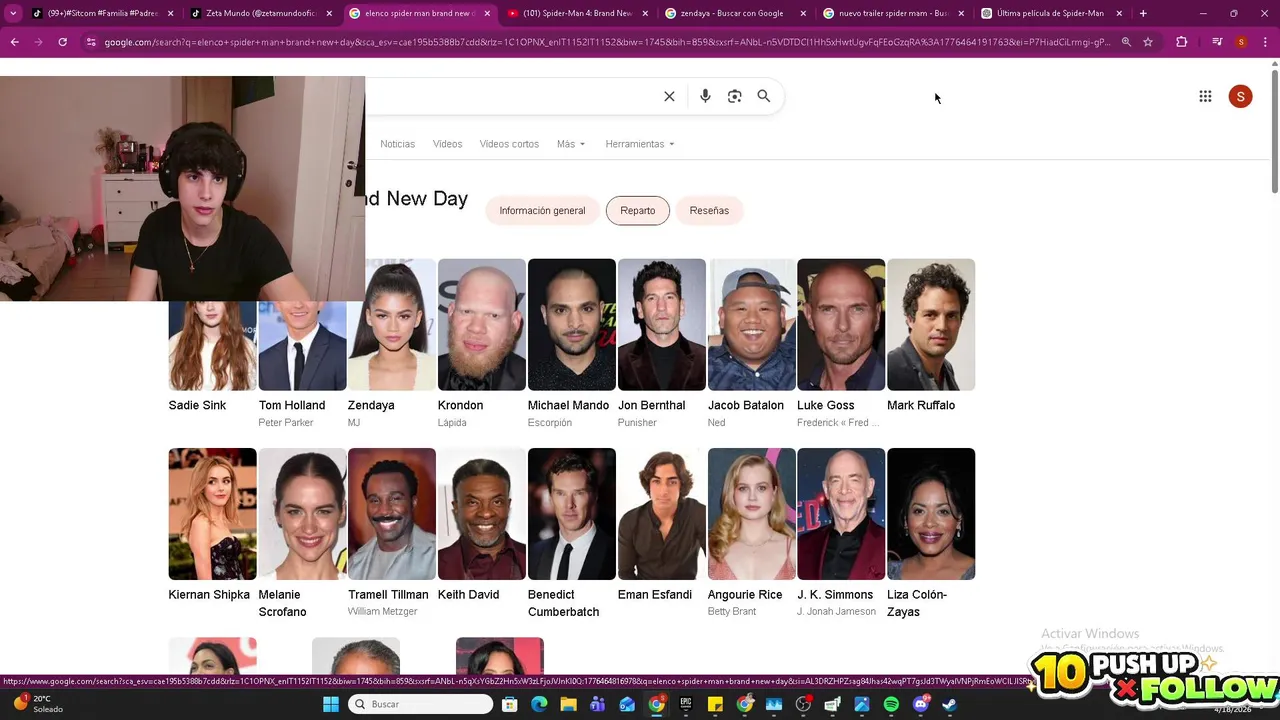
Task: Open Sticky Notes from the taskbar
Action: tap(715, 704)
